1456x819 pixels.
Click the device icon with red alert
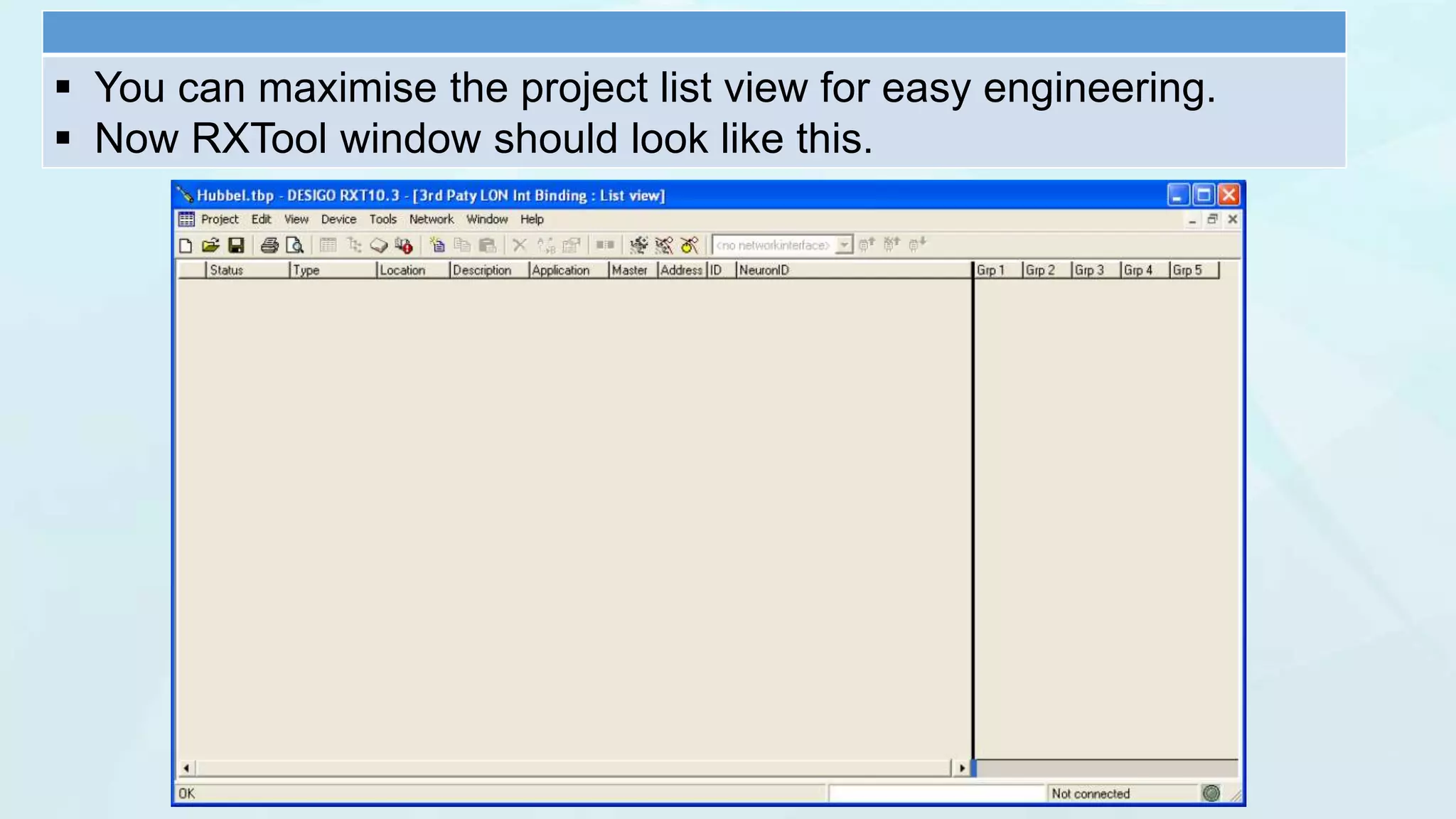pos(404,246)
